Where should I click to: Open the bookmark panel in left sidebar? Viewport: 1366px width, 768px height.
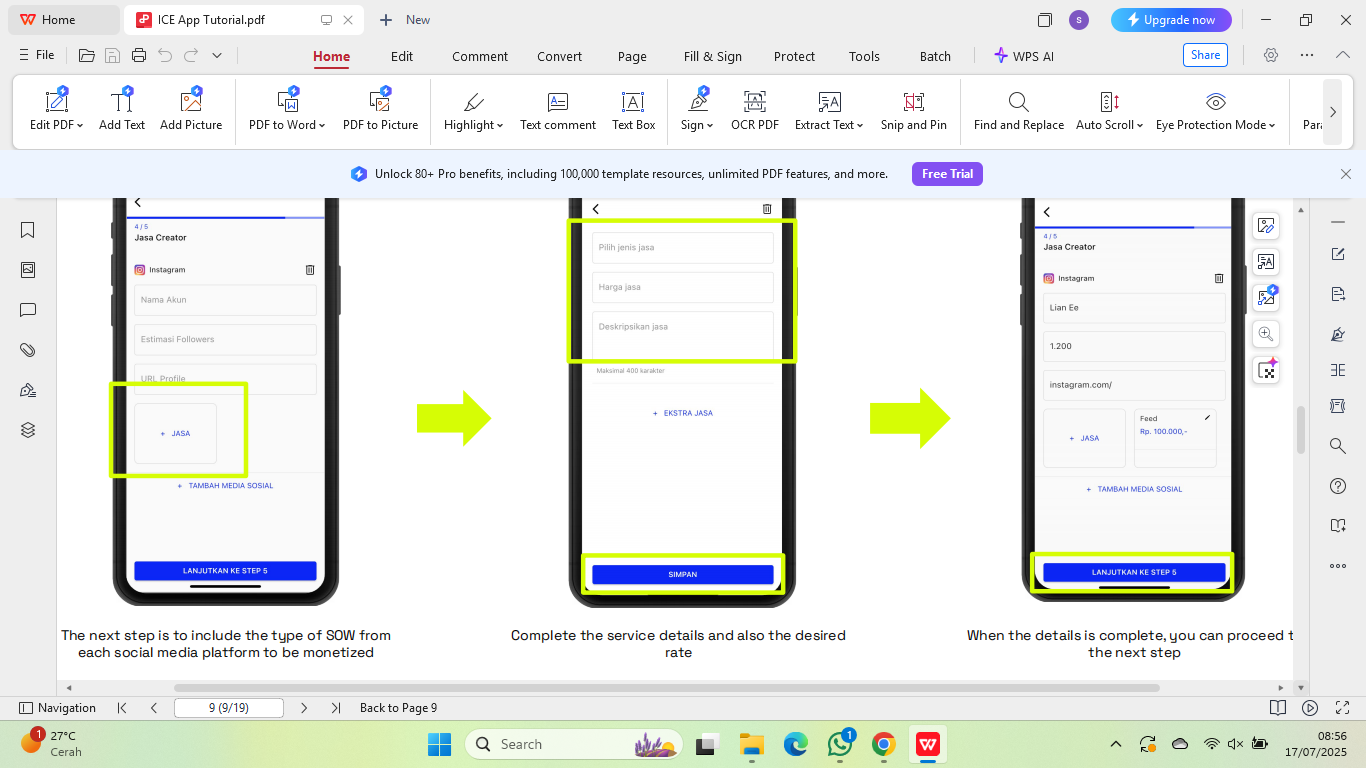(x=28, y=230)
